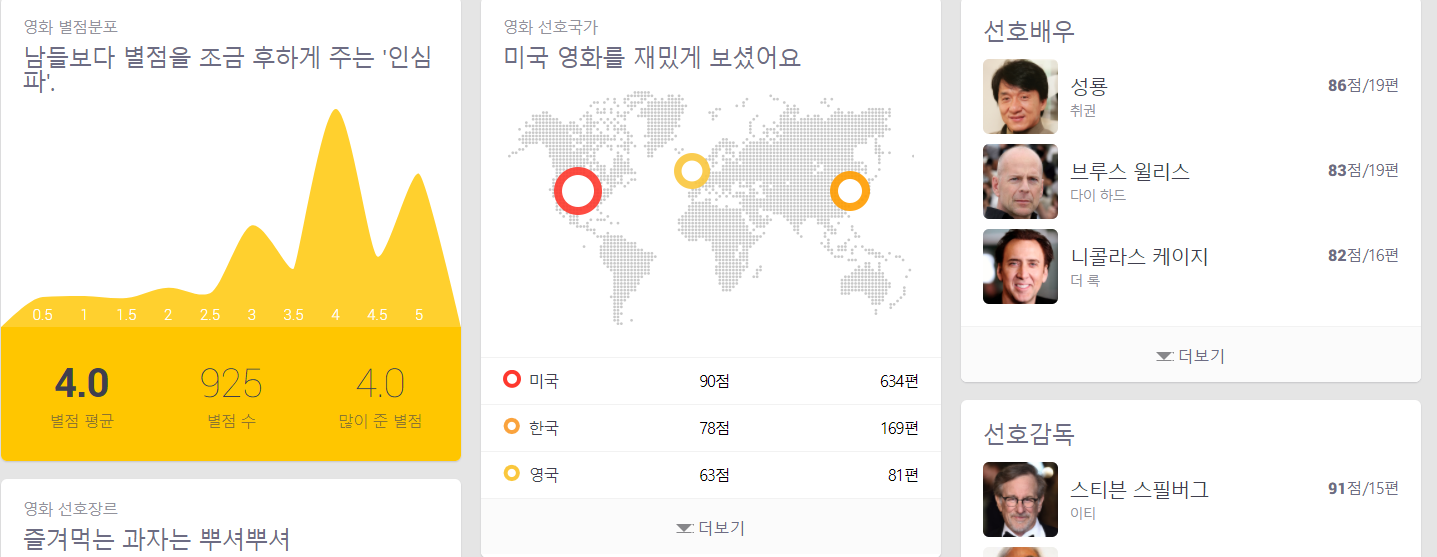Click the red ring icon beside 미국
The image size is (1437, 557).
pos(512,380)
